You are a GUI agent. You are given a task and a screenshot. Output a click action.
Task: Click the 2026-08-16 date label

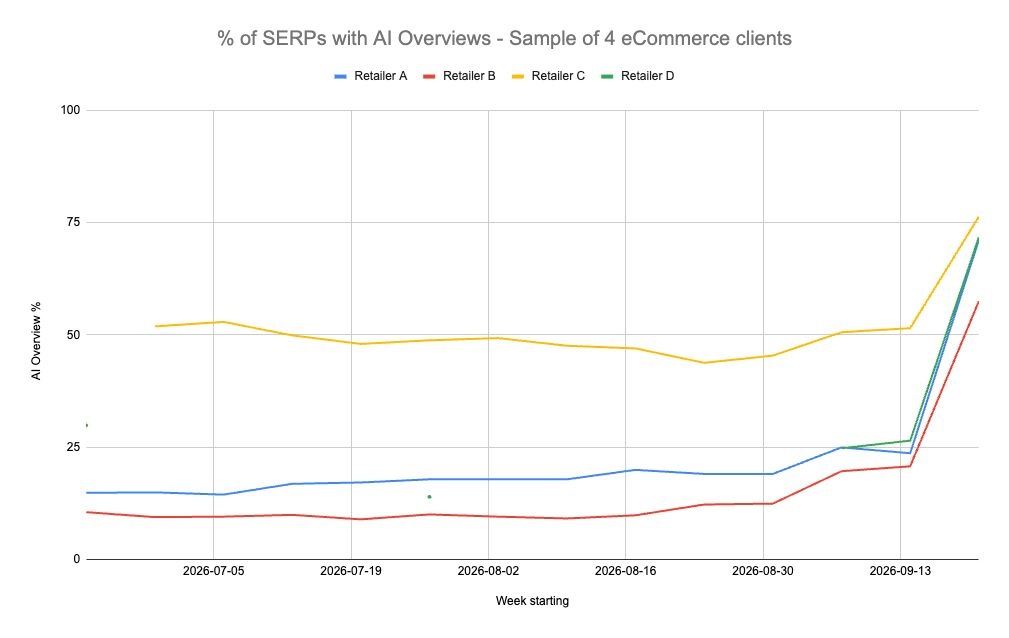625,571
